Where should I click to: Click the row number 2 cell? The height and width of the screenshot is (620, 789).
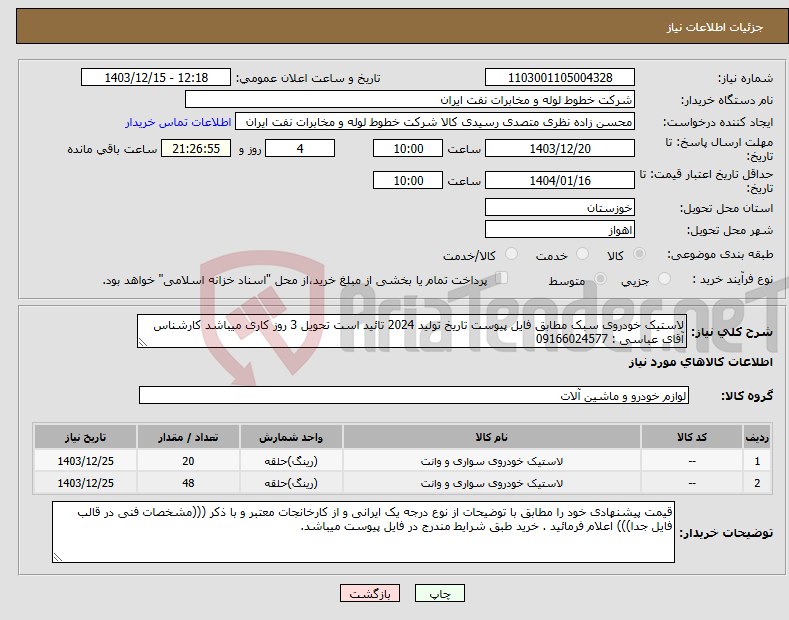(x=757, y=483)
